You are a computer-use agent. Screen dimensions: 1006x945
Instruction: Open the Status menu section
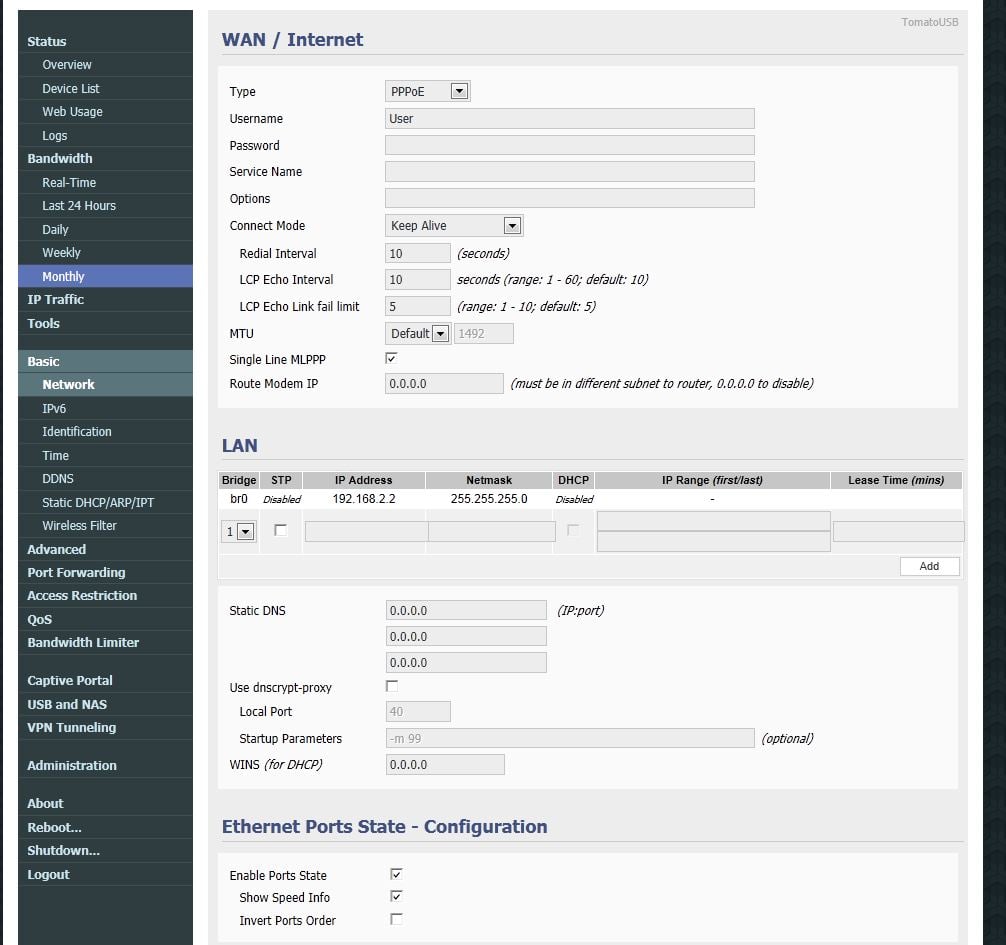tap(47, 41)
